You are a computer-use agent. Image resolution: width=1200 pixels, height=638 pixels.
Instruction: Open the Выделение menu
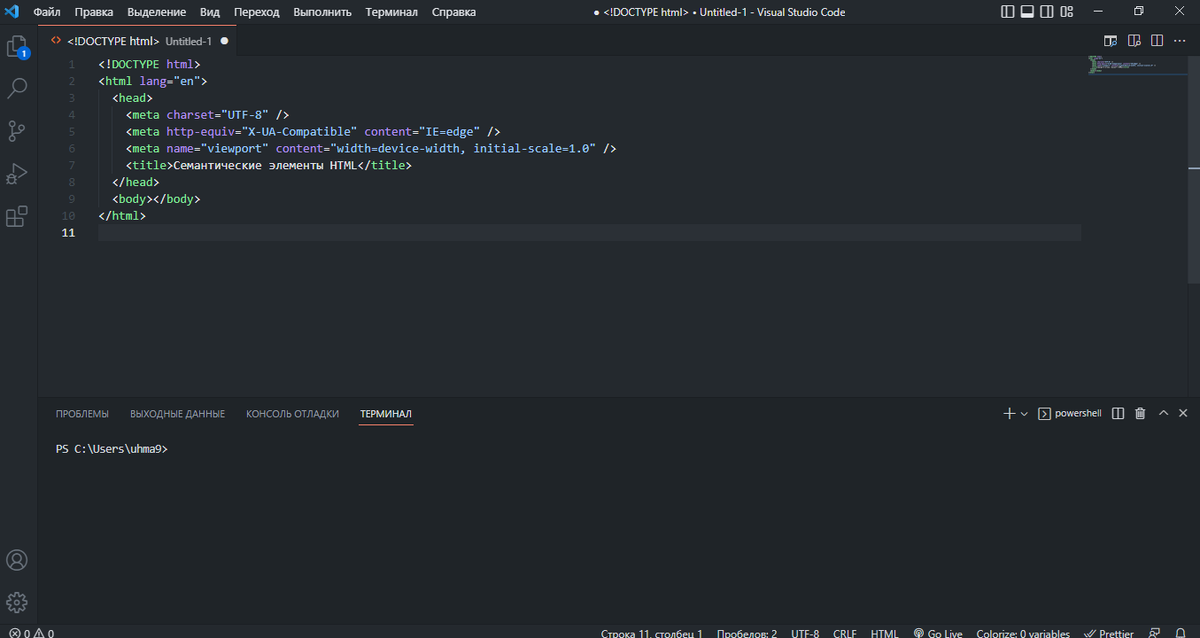tap(156, 12)
